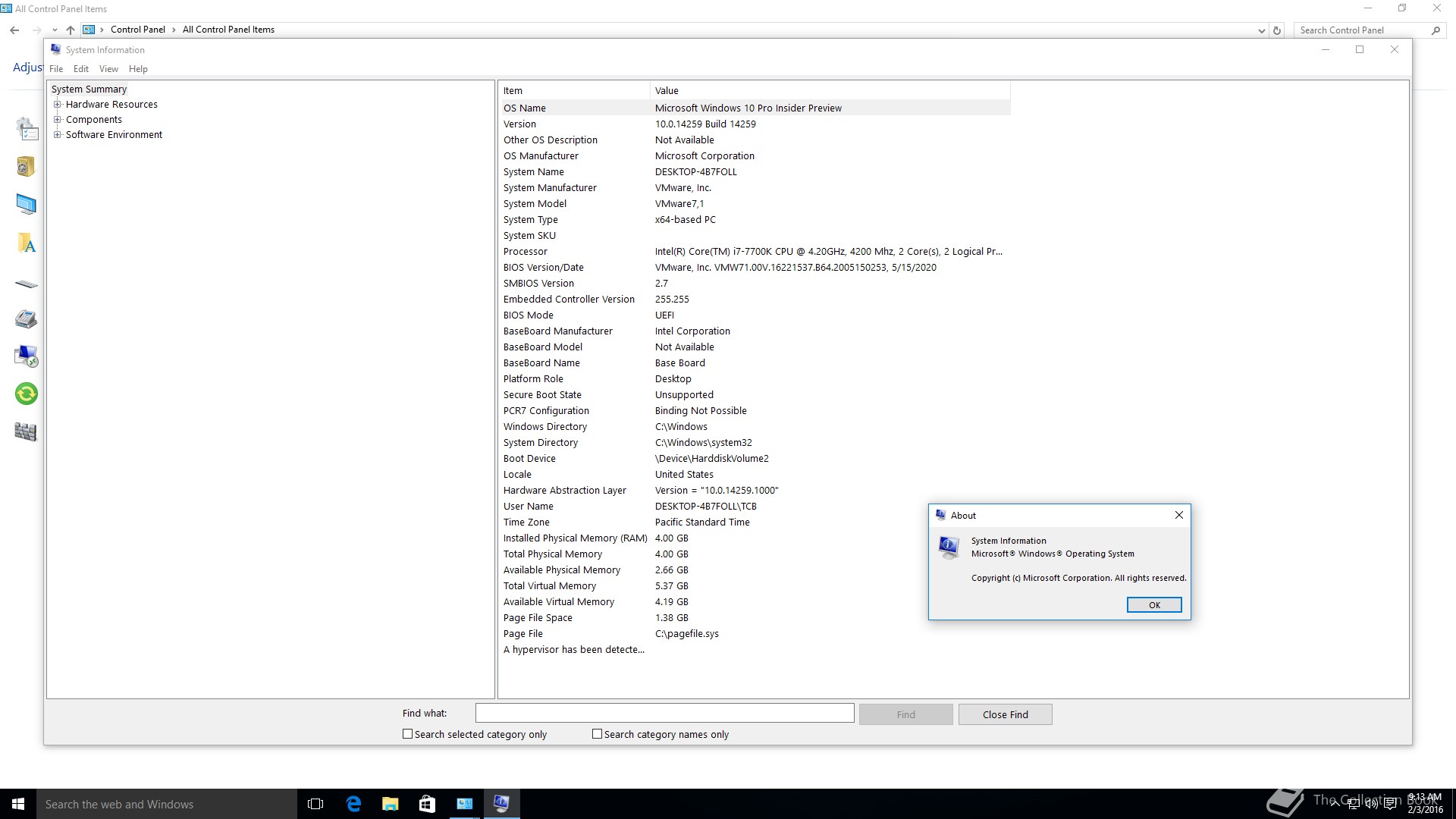Screen dimensions: 1456x819
Task: Click the System Information title bar icon
Action: pos(55,49)
